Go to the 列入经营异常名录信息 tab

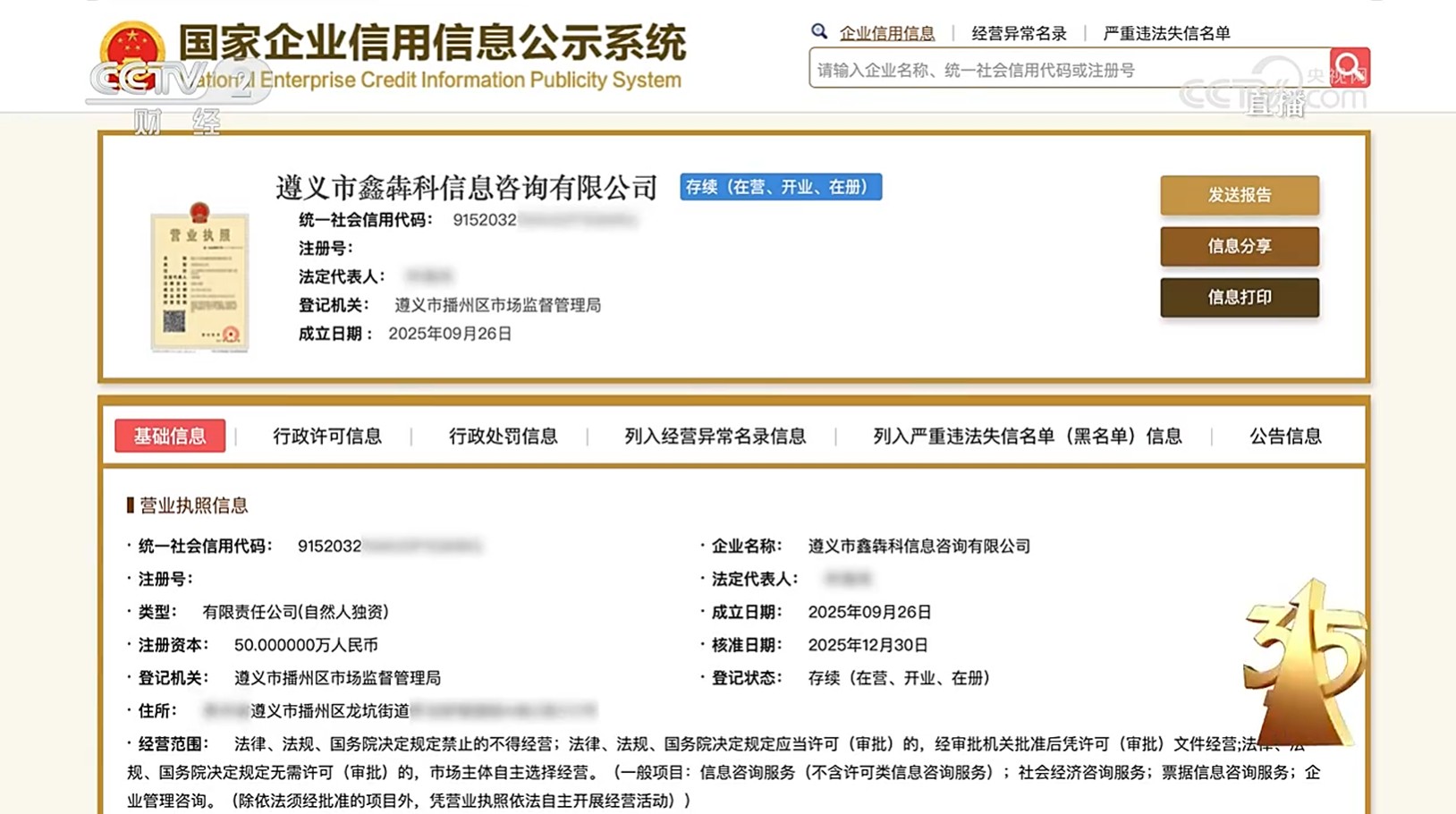coord(715,436)
